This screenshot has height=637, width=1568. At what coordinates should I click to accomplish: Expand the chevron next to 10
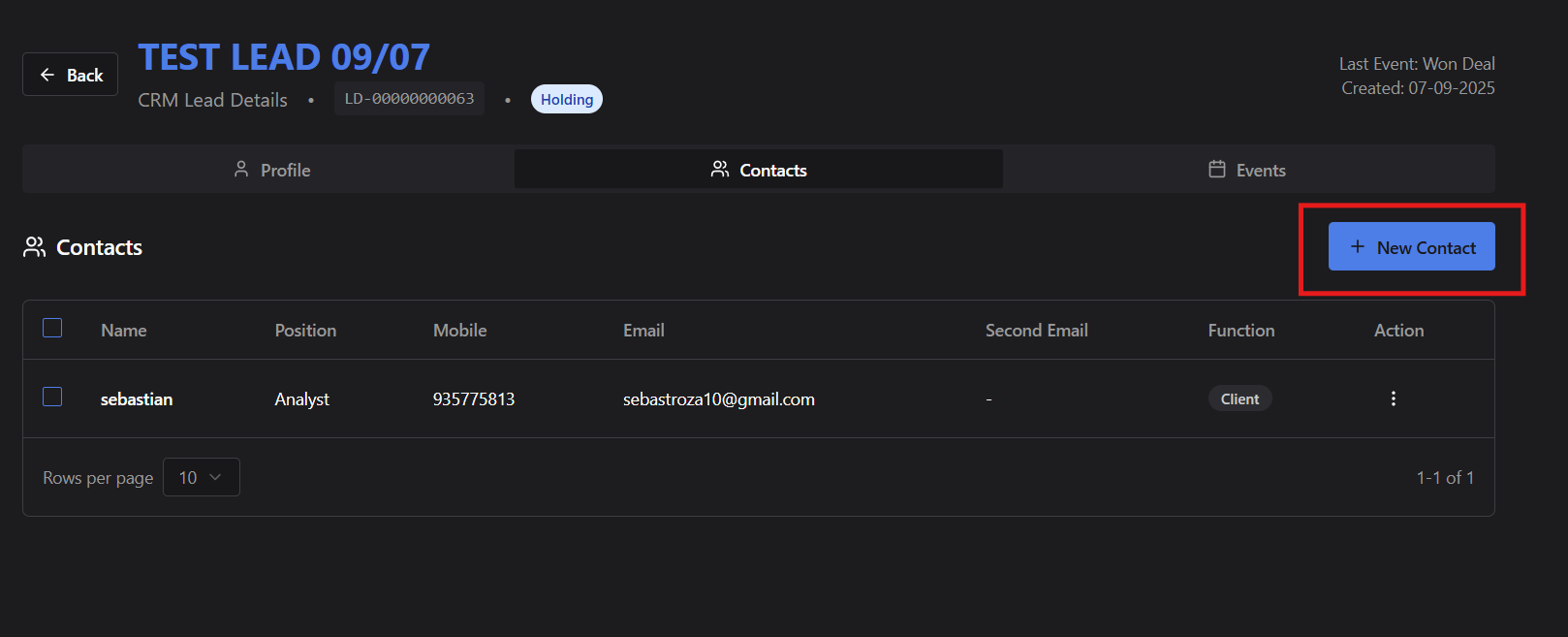tap(216, 477)
